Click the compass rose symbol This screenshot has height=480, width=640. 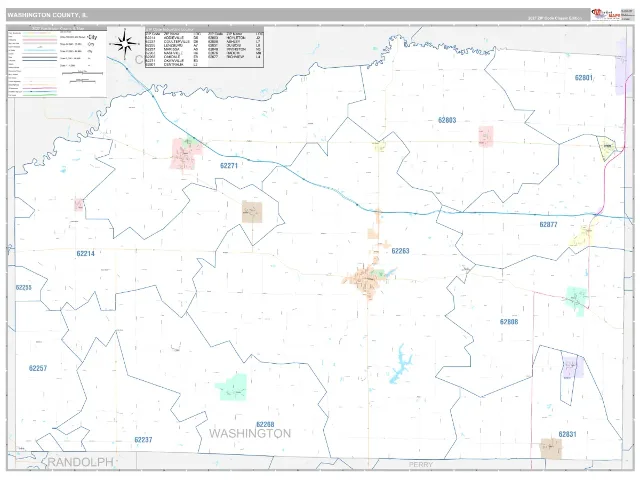125,43
